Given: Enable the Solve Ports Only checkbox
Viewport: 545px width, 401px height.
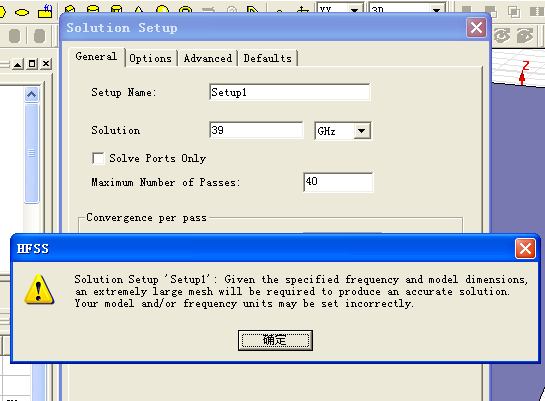Looking at the screenshot, I should pyautogui.click(x=98, y=158).
